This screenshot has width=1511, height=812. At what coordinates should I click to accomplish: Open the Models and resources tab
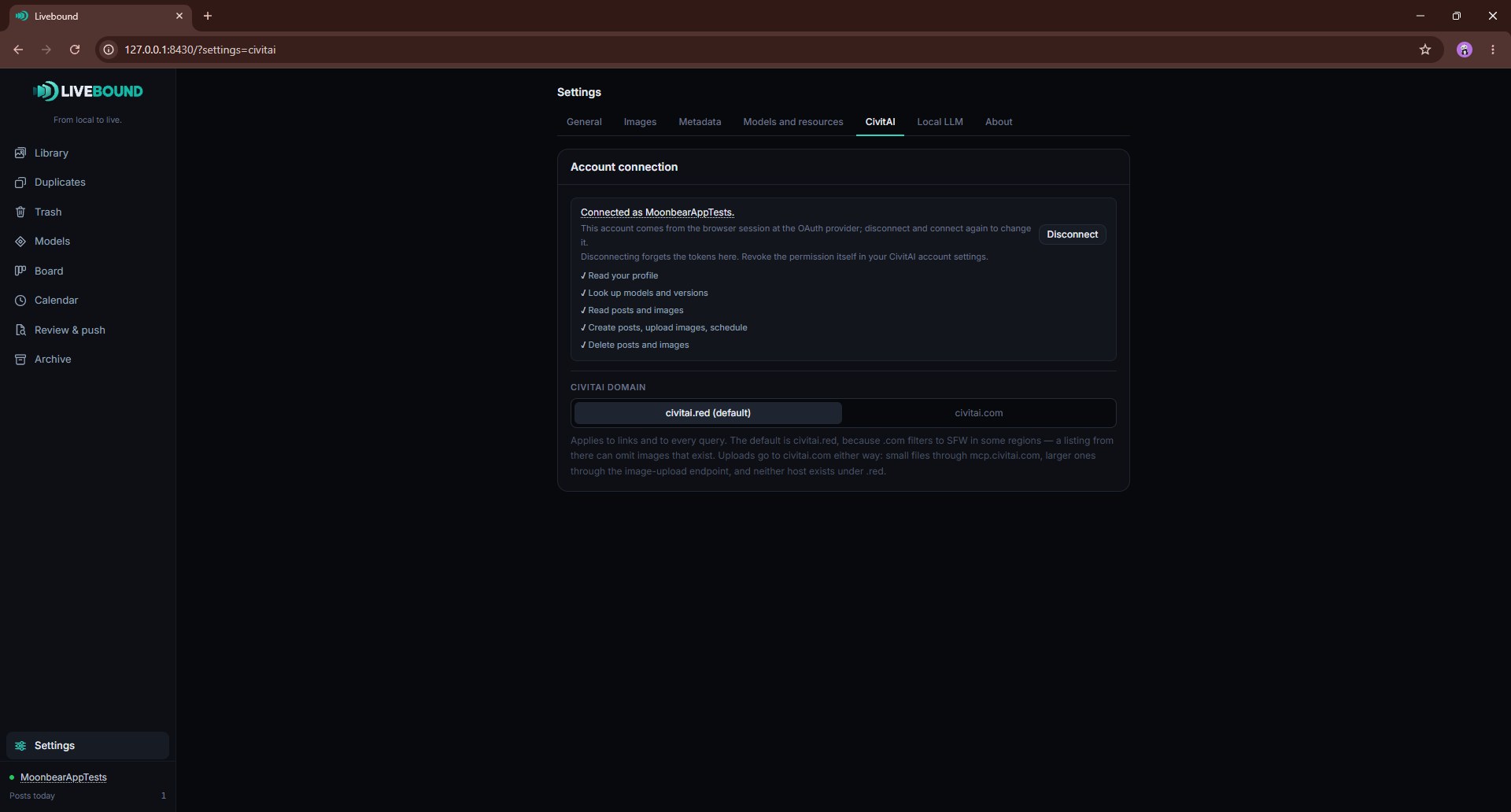point(793,122)
